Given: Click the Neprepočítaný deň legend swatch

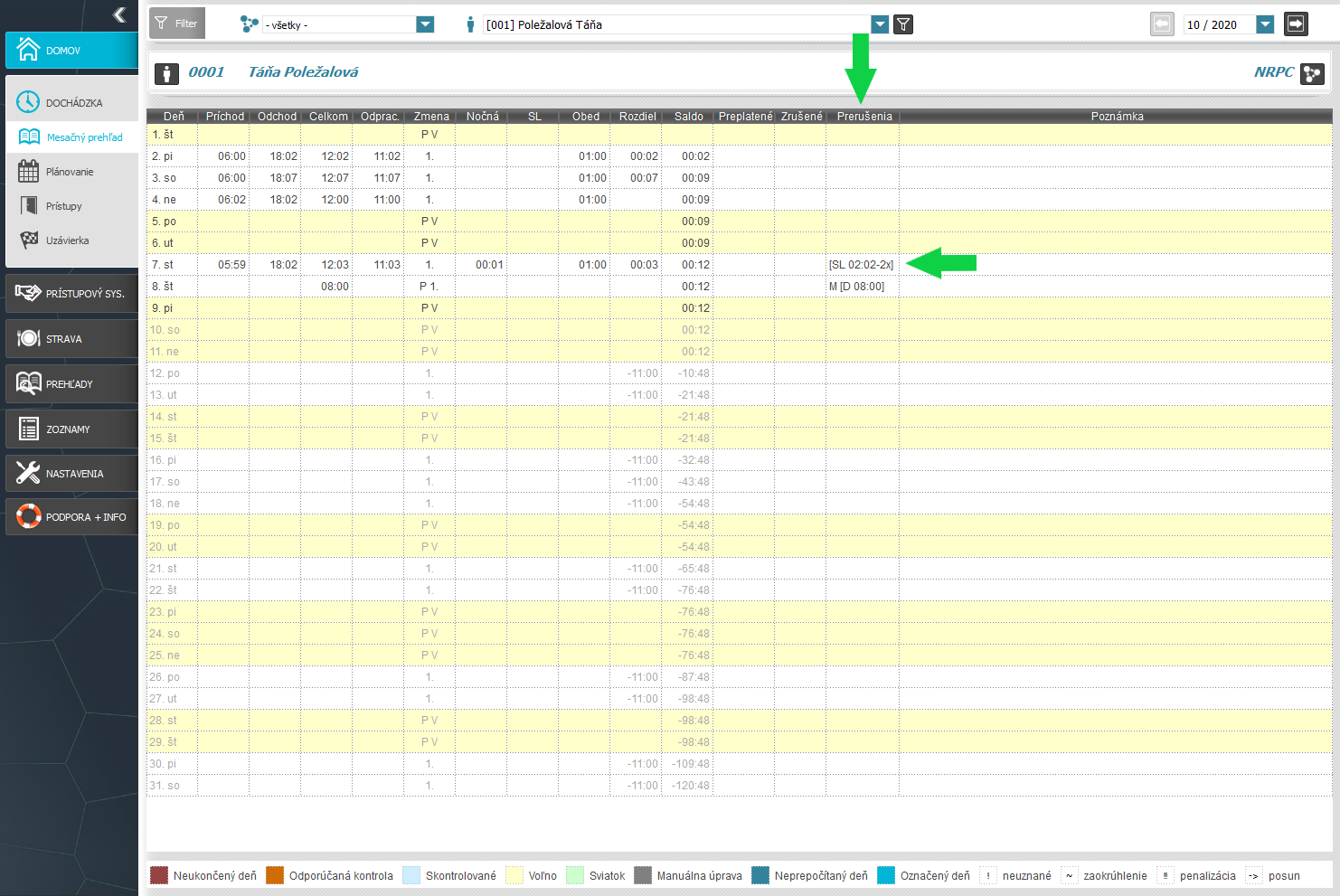Looking at the screenshot, I should pyautogui.click(x=760, y=875).
